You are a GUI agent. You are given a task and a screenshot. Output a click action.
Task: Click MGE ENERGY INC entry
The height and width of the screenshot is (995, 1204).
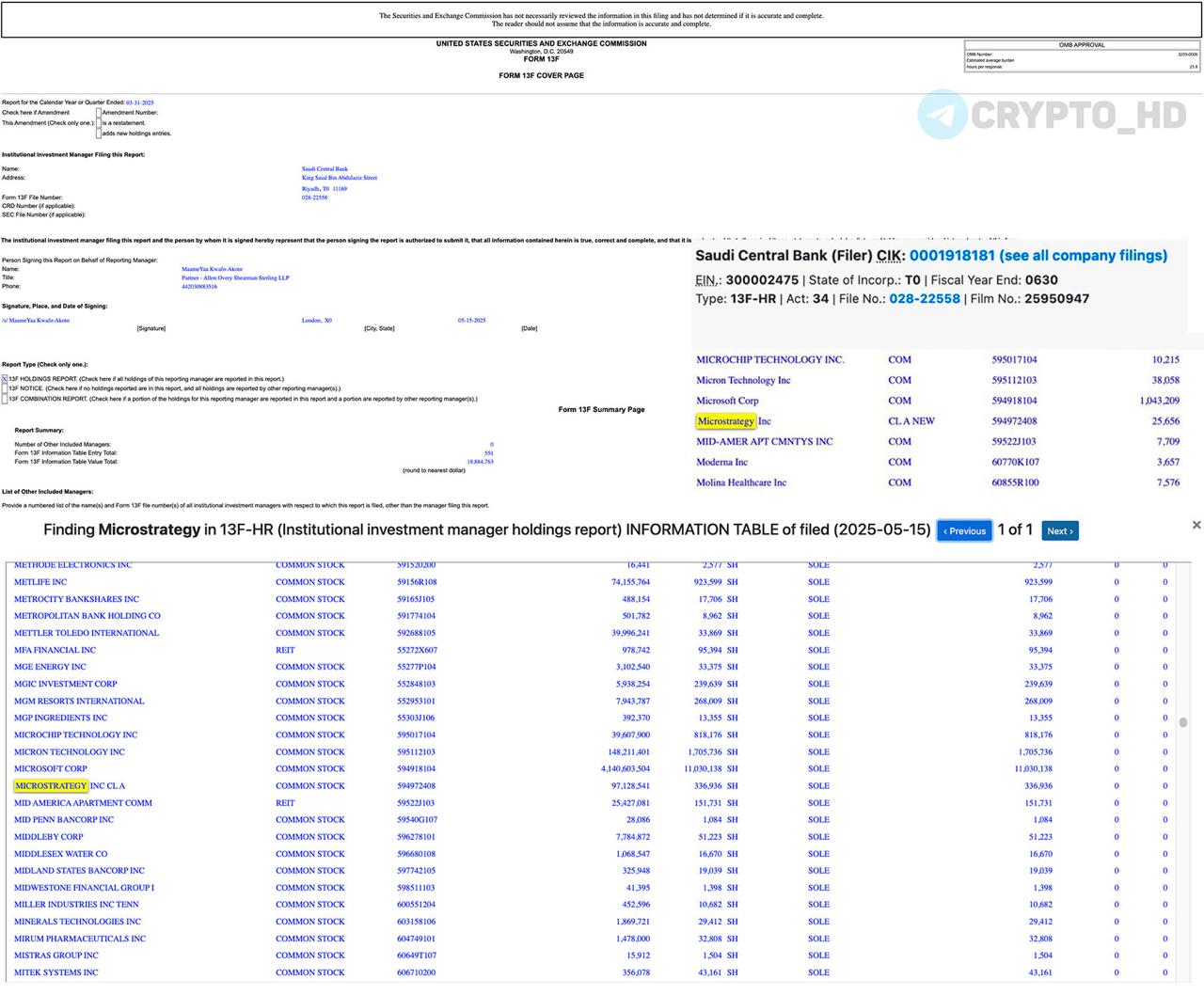tap(50, 667)
